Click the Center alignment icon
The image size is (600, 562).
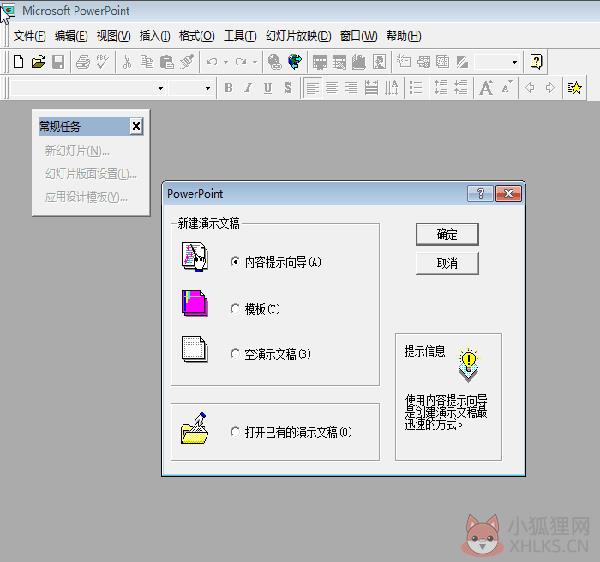332,88
